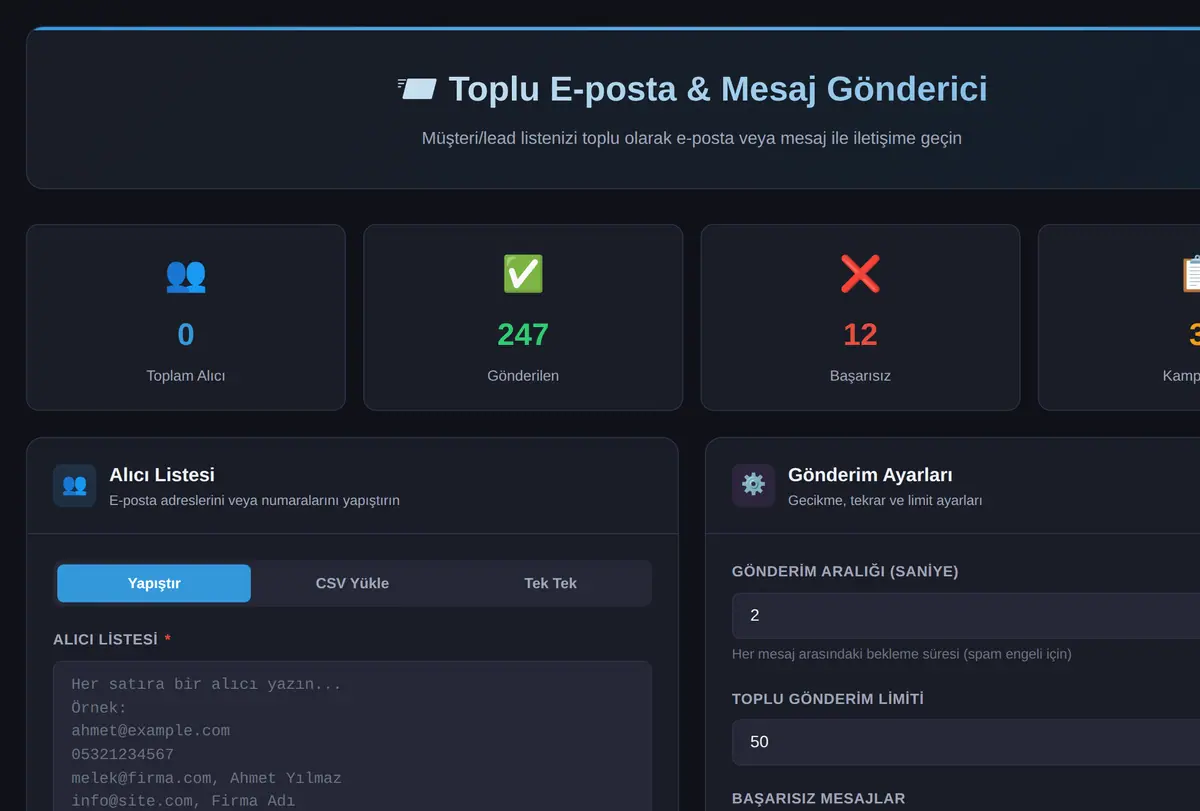
Task: Click the TOPLU GÖNDERİM LİMİTİ label
Action: coord(828,699)
